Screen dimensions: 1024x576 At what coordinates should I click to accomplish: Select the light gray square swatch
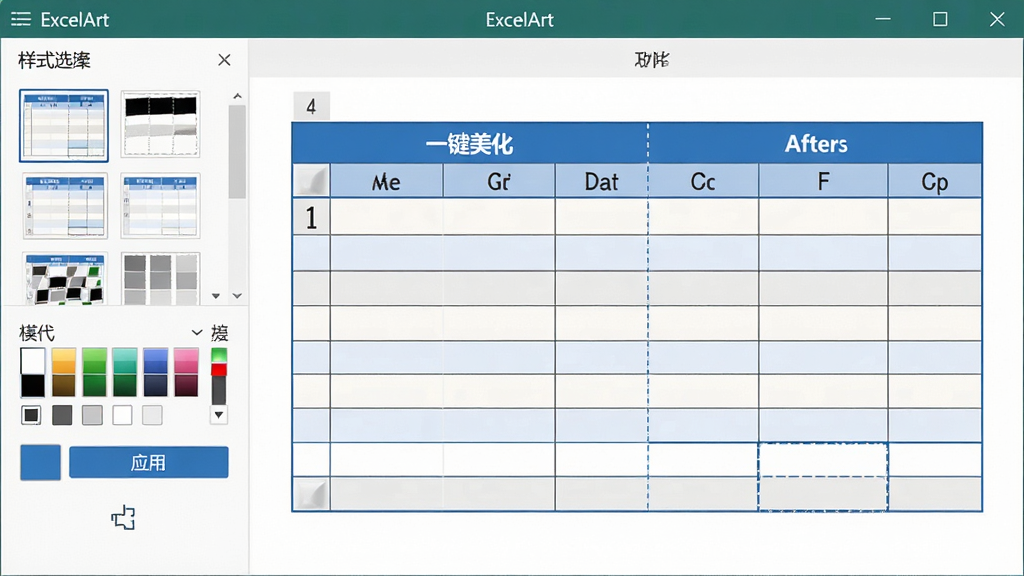[92, 415]
